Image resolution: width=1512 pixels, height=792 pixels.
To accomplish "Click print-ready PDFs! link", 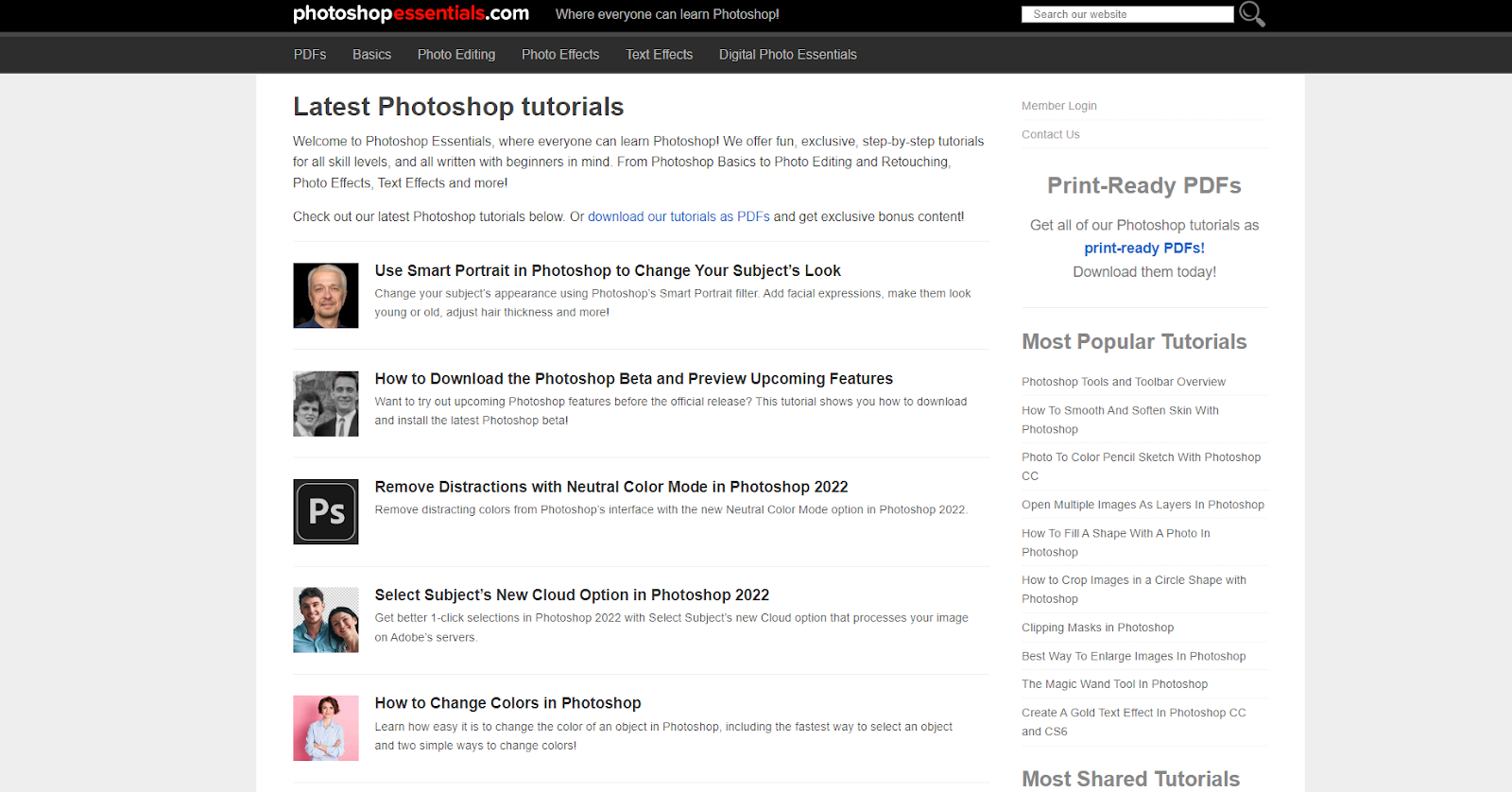I will click(x=1144, y=248).
